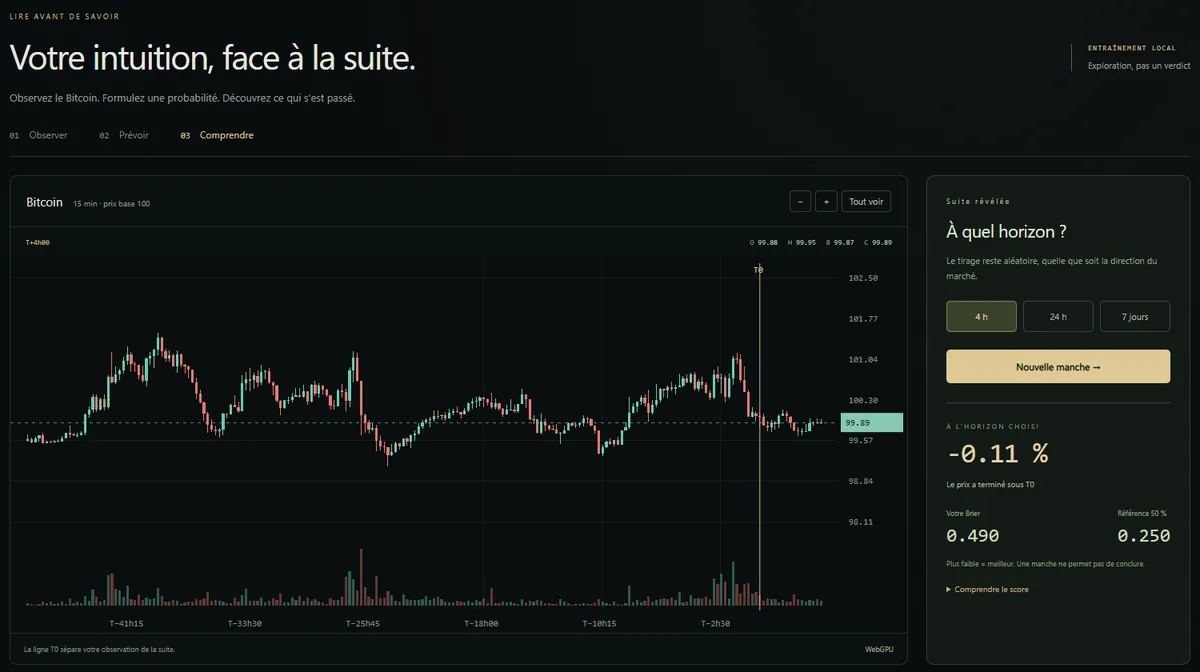
Task: Click the 99.89 current price tag
Action: point(872,422)
